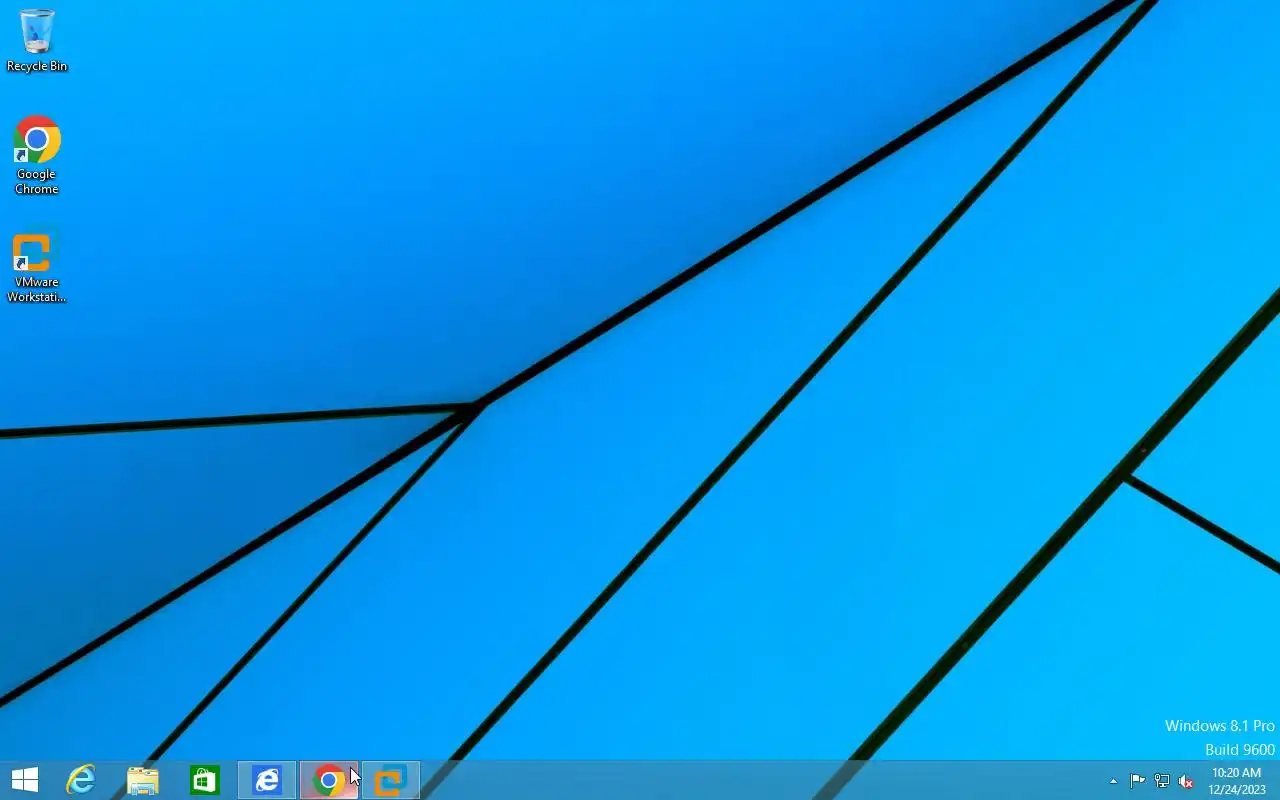
Task: Select the Recycle Bin desktop icon
Action: click(37, 40)
